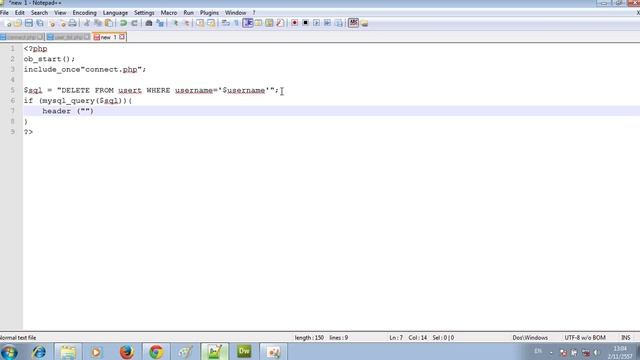
Task: Click the Stop Recording macro icon
Action: tap(305, 23)
